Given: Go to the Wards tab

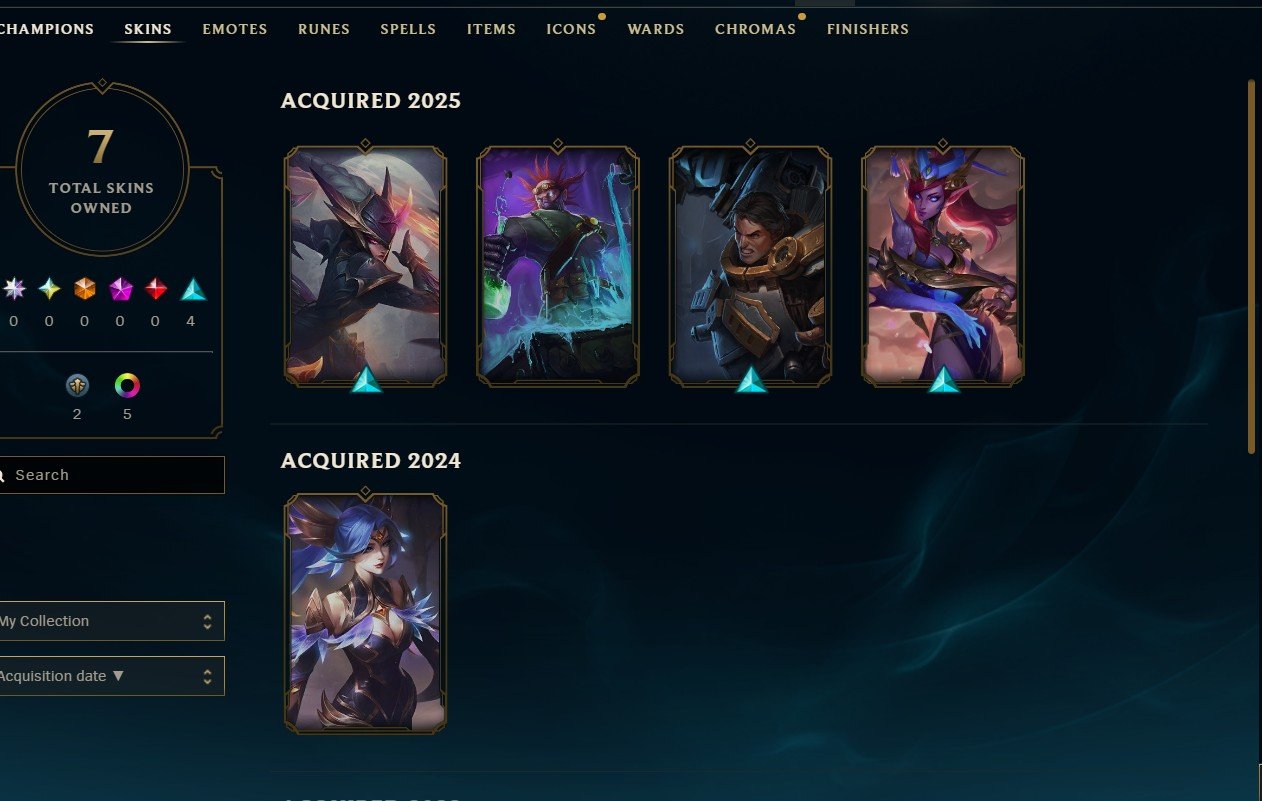Looking at the screenshot, I should tap(656, 29).
